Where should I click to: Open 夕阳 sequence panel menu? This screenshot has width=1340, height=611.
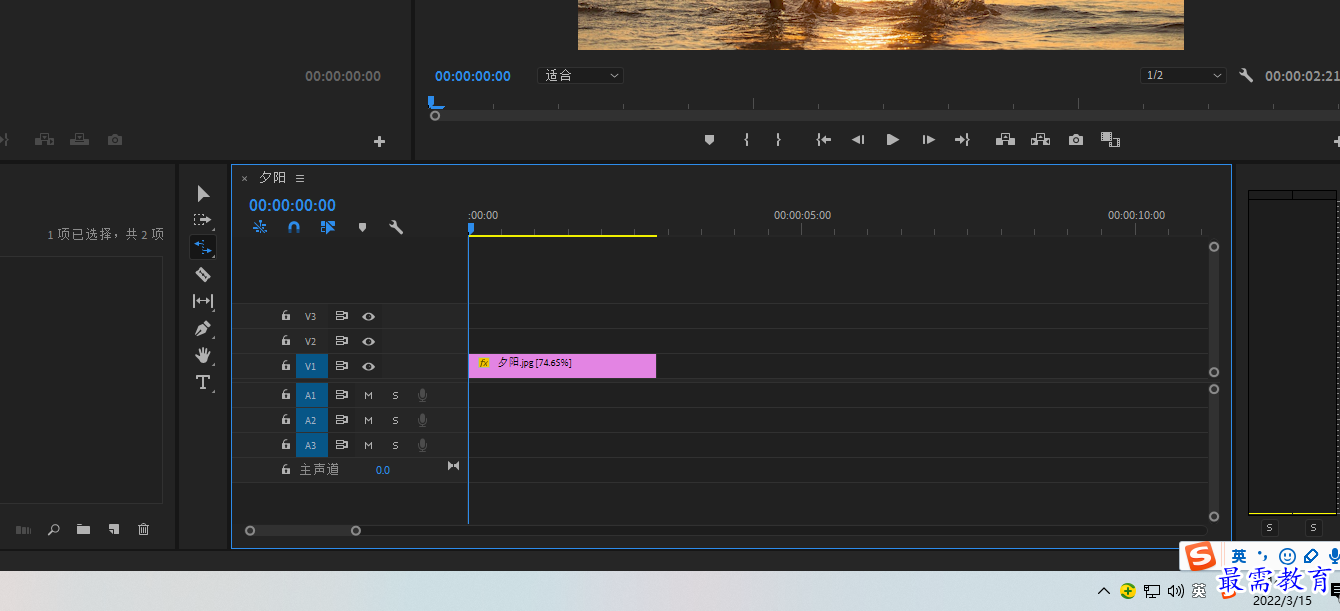pyautogui.click(x=300, y=178)
